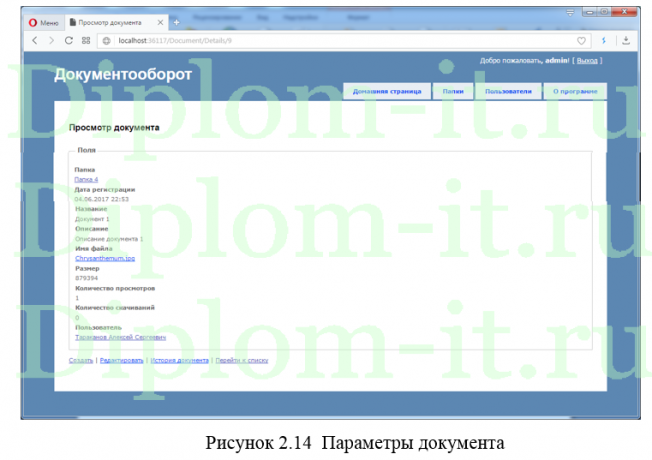Open the История документа link
The width and height of the screenshot is (652, 460).
click(x=179, y=360)
